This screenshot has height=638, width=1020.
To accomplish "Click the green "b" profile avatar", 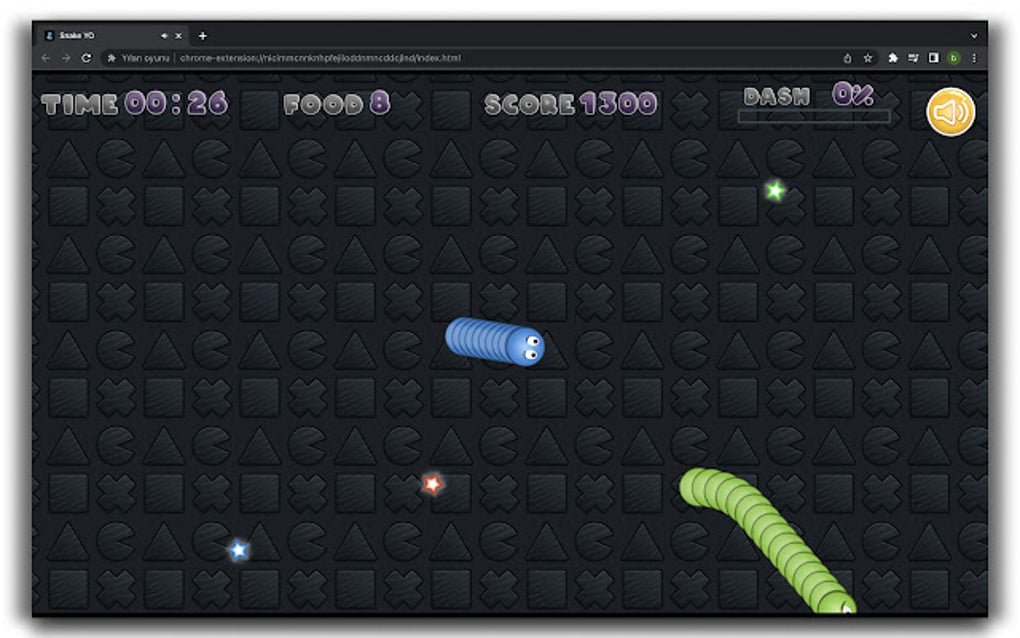I will point(954,58).
